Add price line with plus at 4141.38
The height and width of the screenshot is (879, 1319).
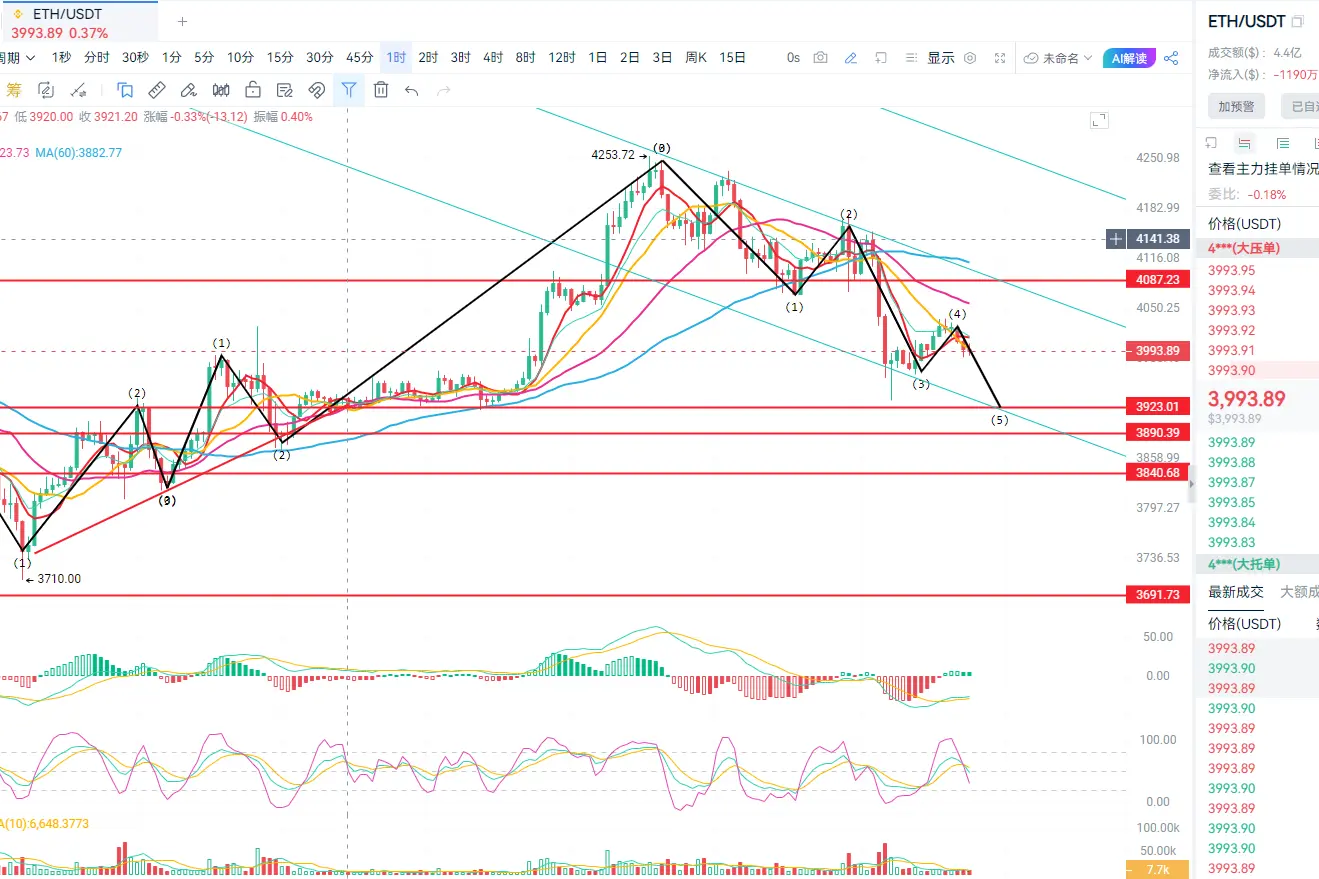(1116, 239)
